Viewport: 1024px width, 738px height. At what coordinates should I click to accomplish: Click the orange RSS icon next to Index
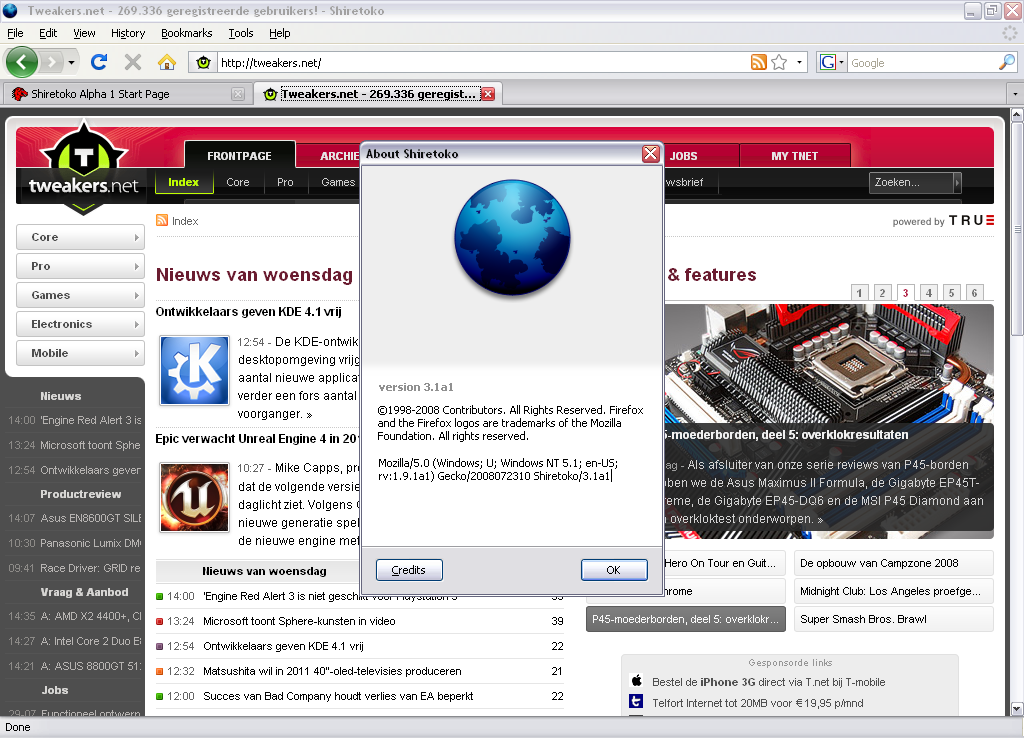tap(162, 220)
